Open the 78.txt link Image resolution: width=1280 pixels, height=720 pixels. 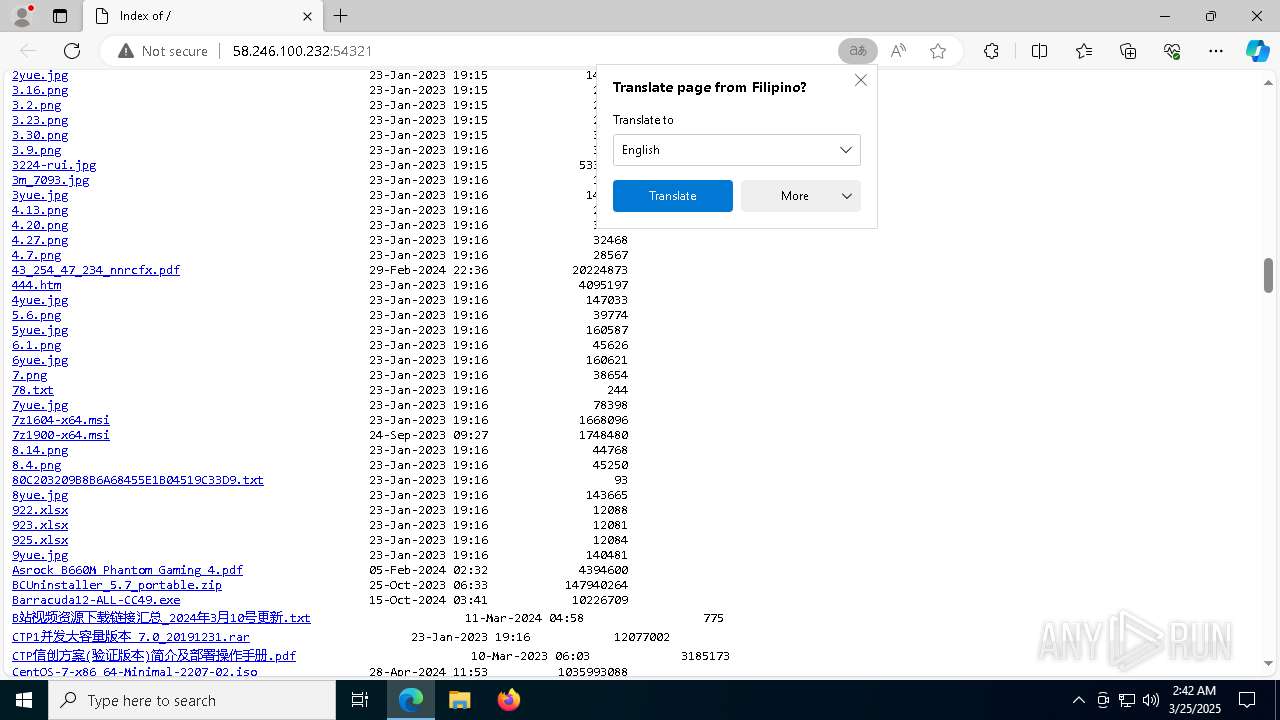[33, 390]
